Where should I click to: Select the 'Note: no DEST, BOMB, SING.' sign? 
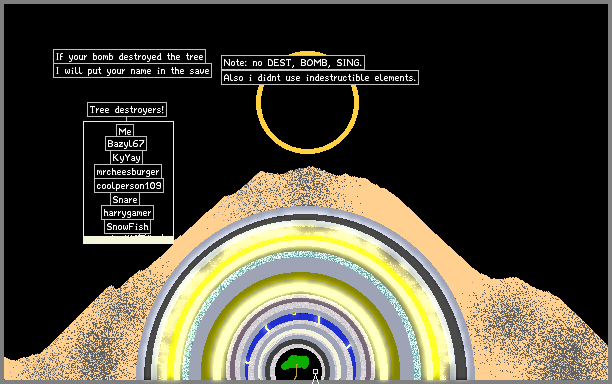tap(293, 62)
